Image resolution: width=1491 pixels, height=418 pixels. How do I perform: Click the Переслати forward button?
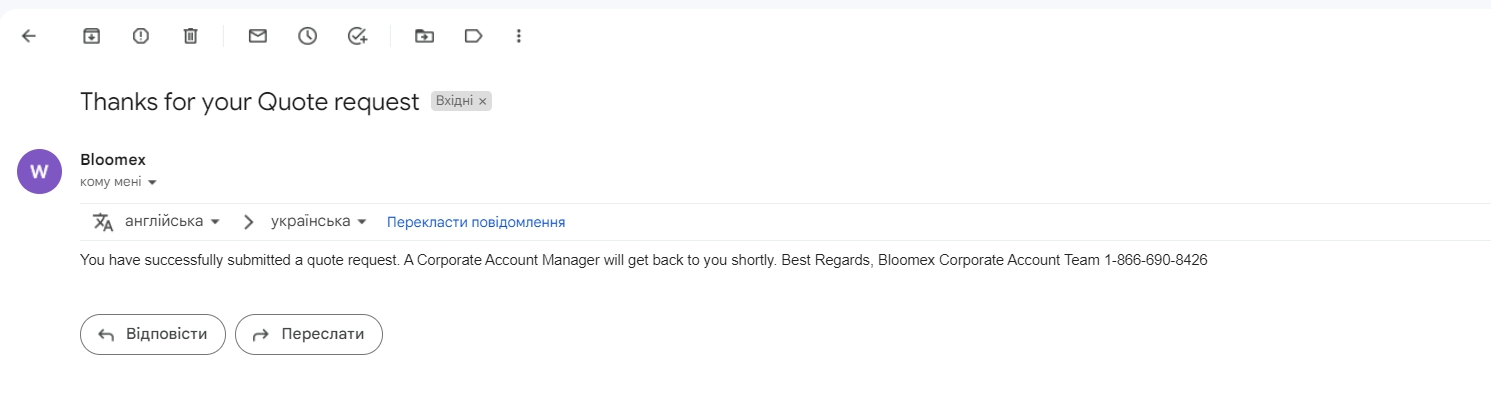point(309,334)
